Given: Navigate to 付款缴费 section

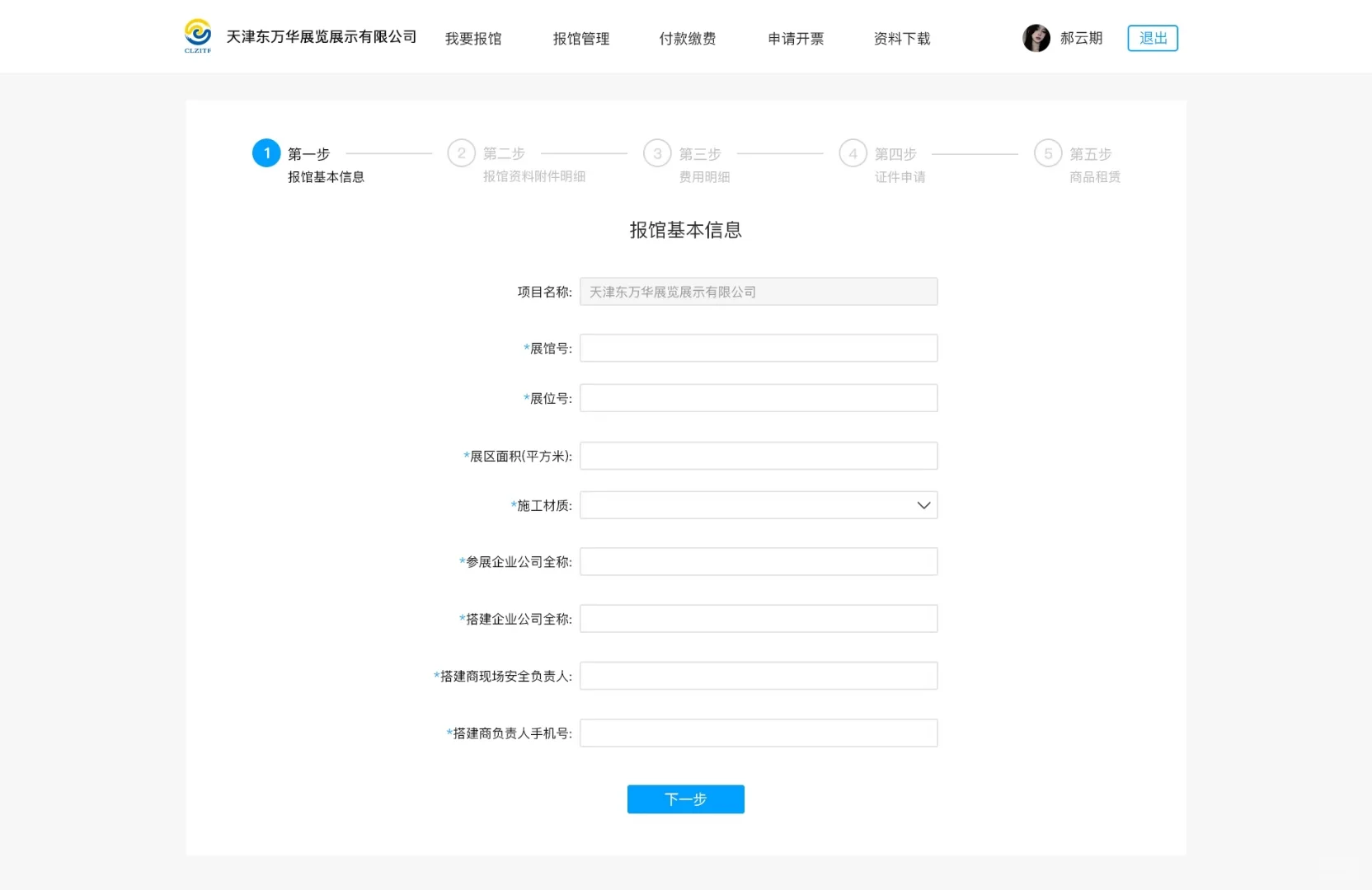Looking at the screenshot, I should (x=688, y=38).
